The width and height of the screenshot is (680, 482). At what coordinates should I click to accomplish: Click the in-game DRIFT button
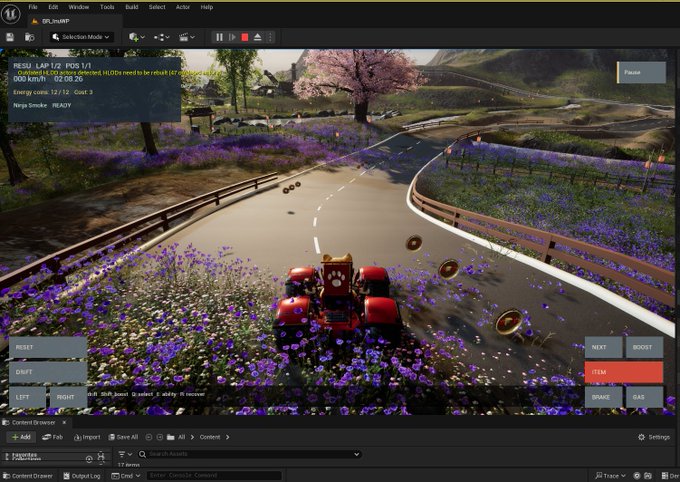(x=48, y=372)
